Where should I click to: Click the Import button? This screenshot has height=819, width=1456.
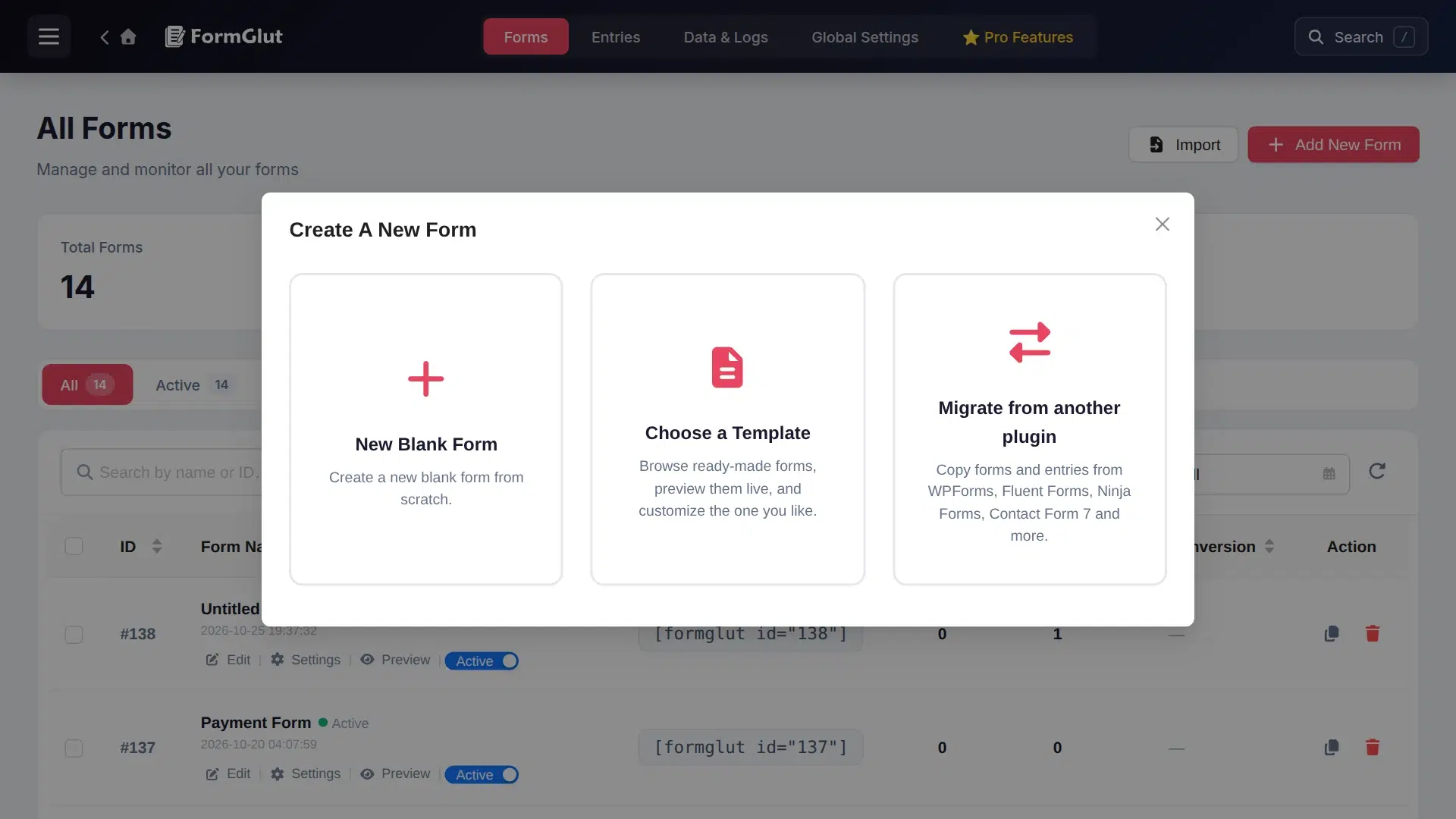pos(1183,144)
